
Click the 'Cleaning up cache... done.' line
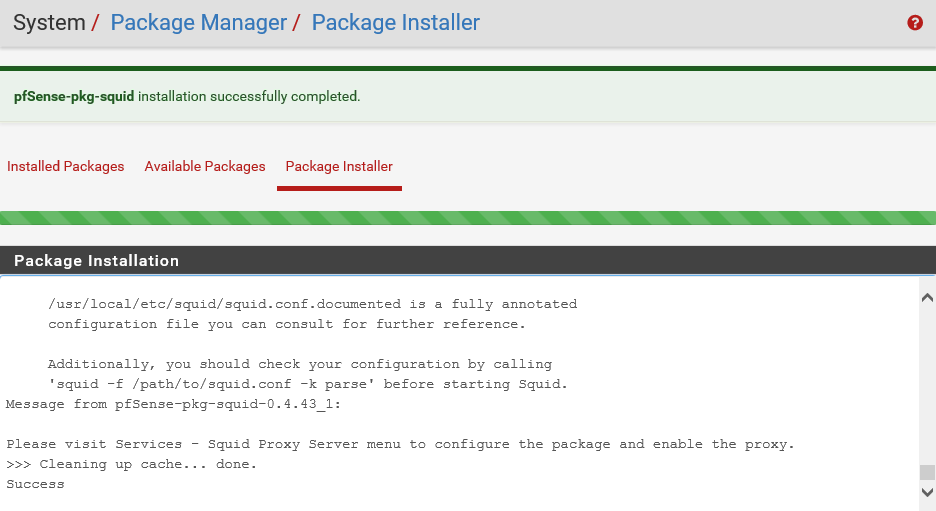tap(131, 464)
